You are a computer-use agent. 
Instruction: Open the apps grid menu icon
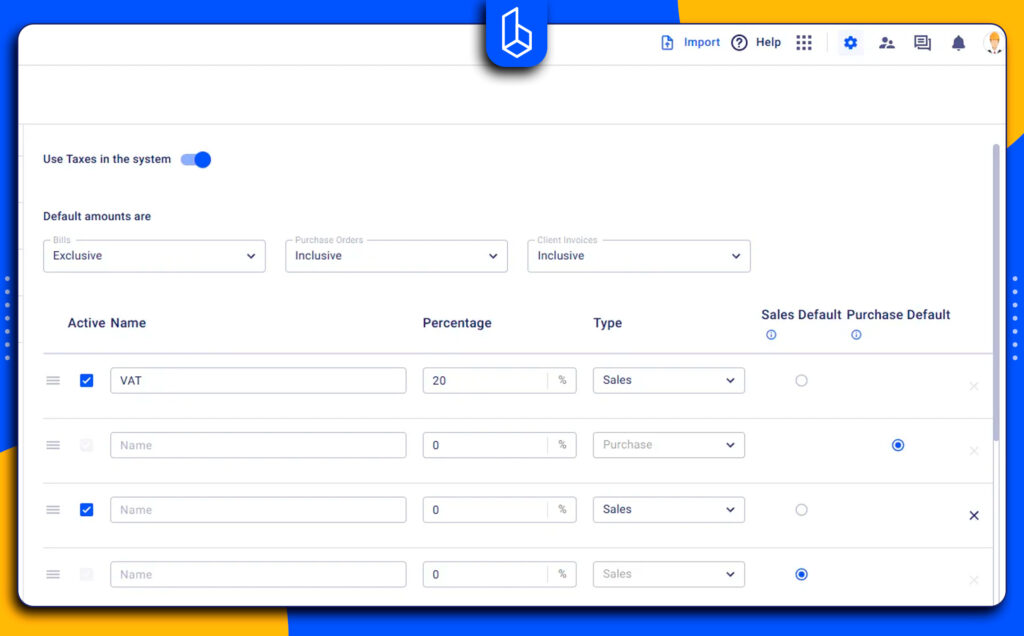[804, 43]
